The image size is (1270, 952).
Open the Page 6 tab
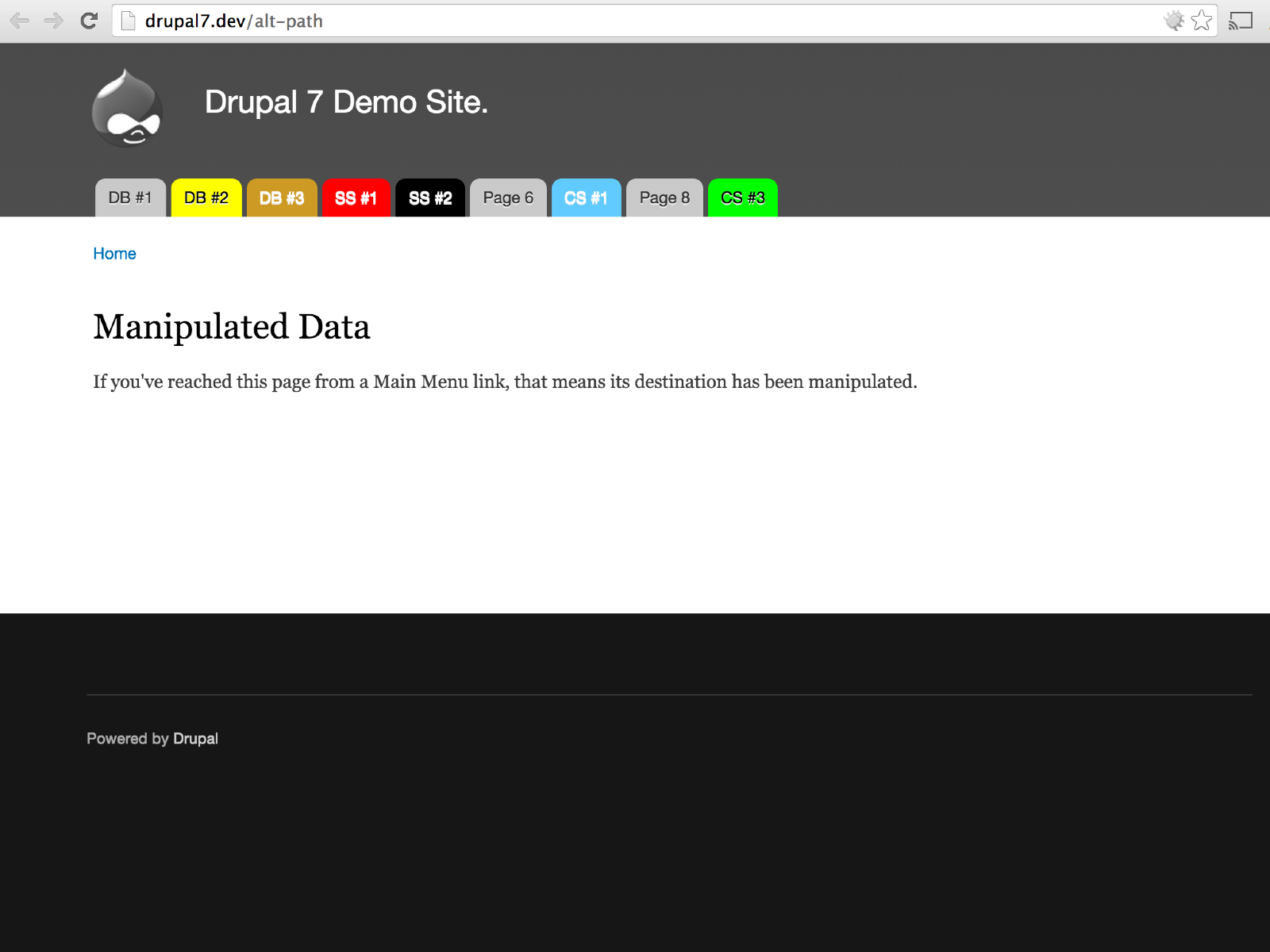tap(507, 198)
